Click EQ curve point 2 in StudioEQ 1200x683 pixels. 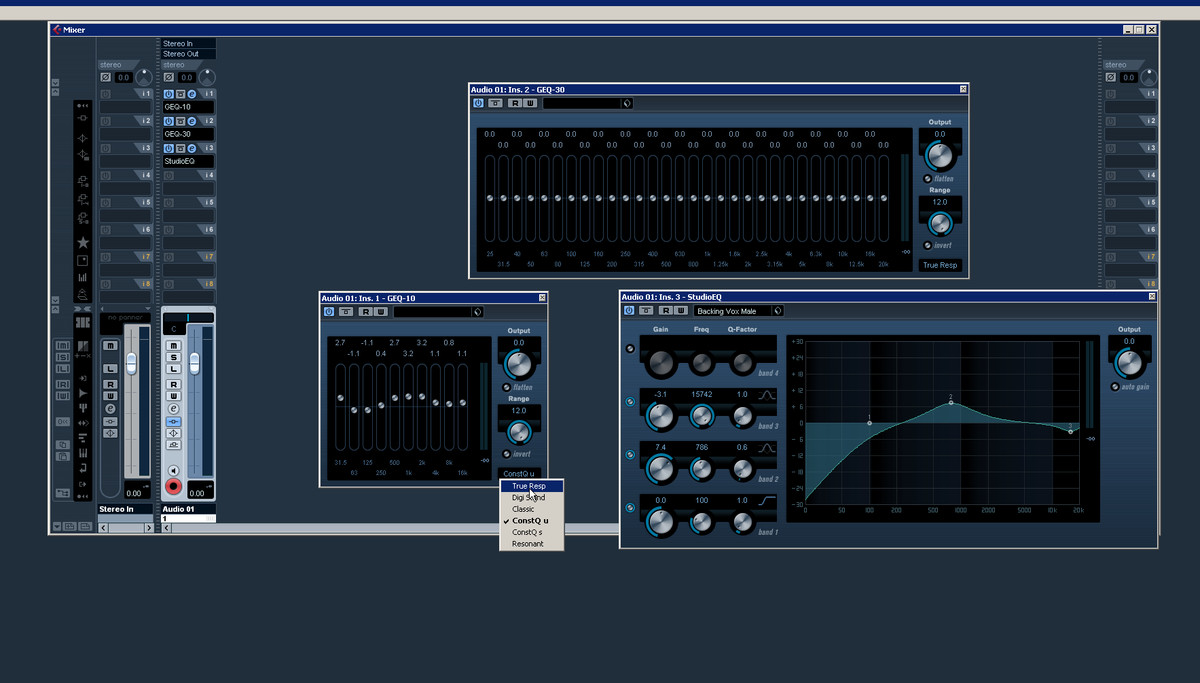tap(951, 402)
